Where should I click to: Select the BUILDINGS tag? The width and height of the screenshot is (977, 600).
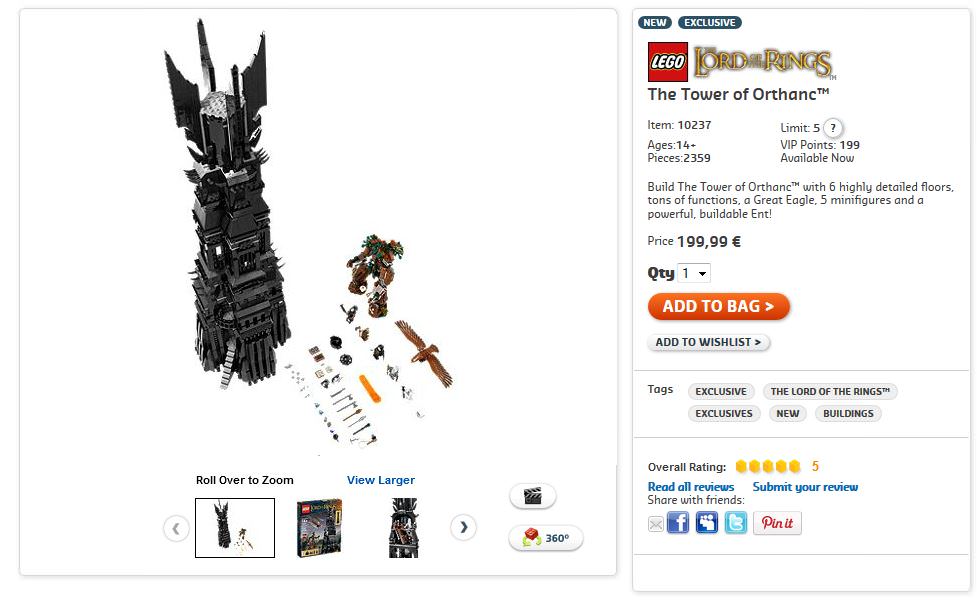pos(848,413)
